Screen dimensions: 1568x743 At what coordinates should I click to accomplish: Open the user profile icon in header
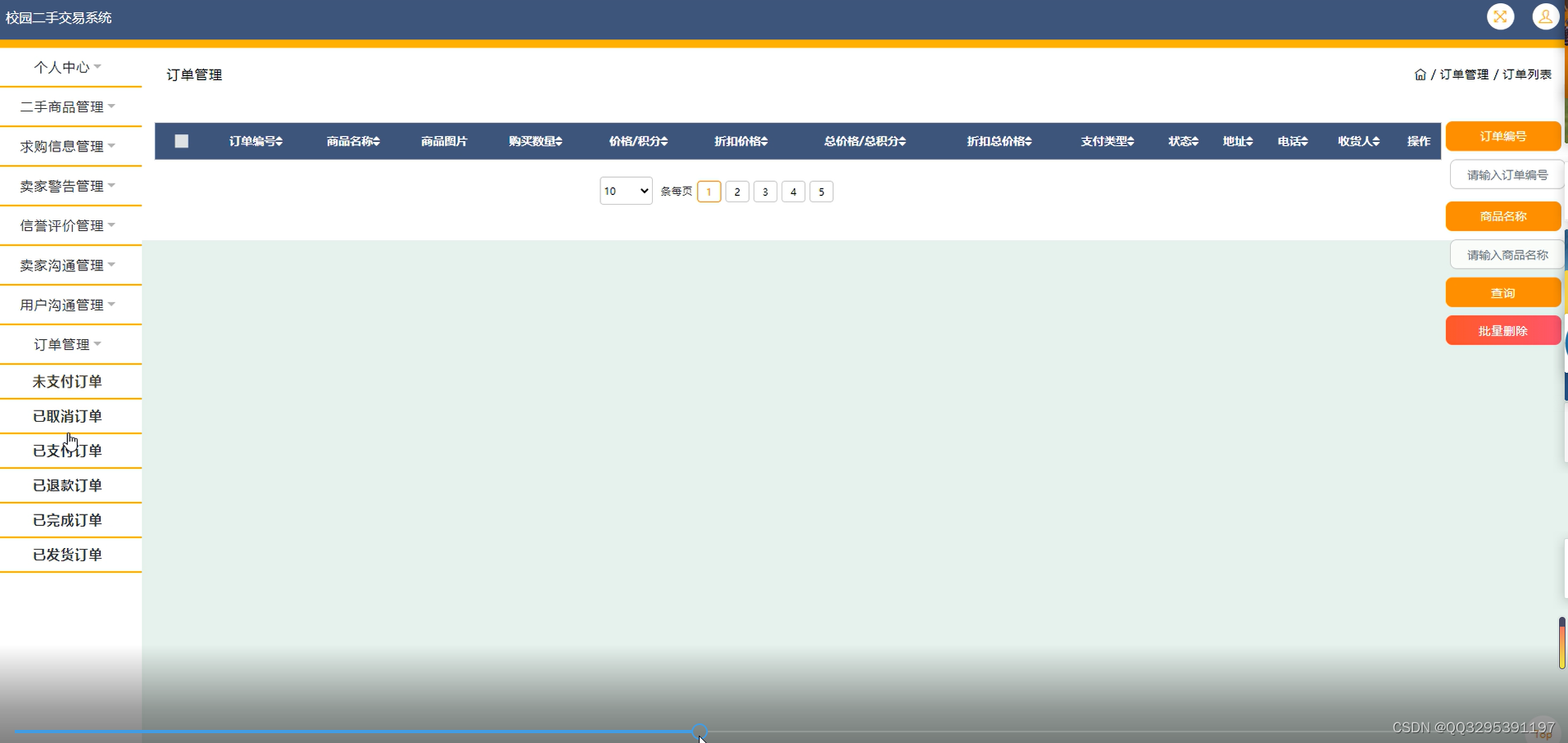(x=1545, y=16)
